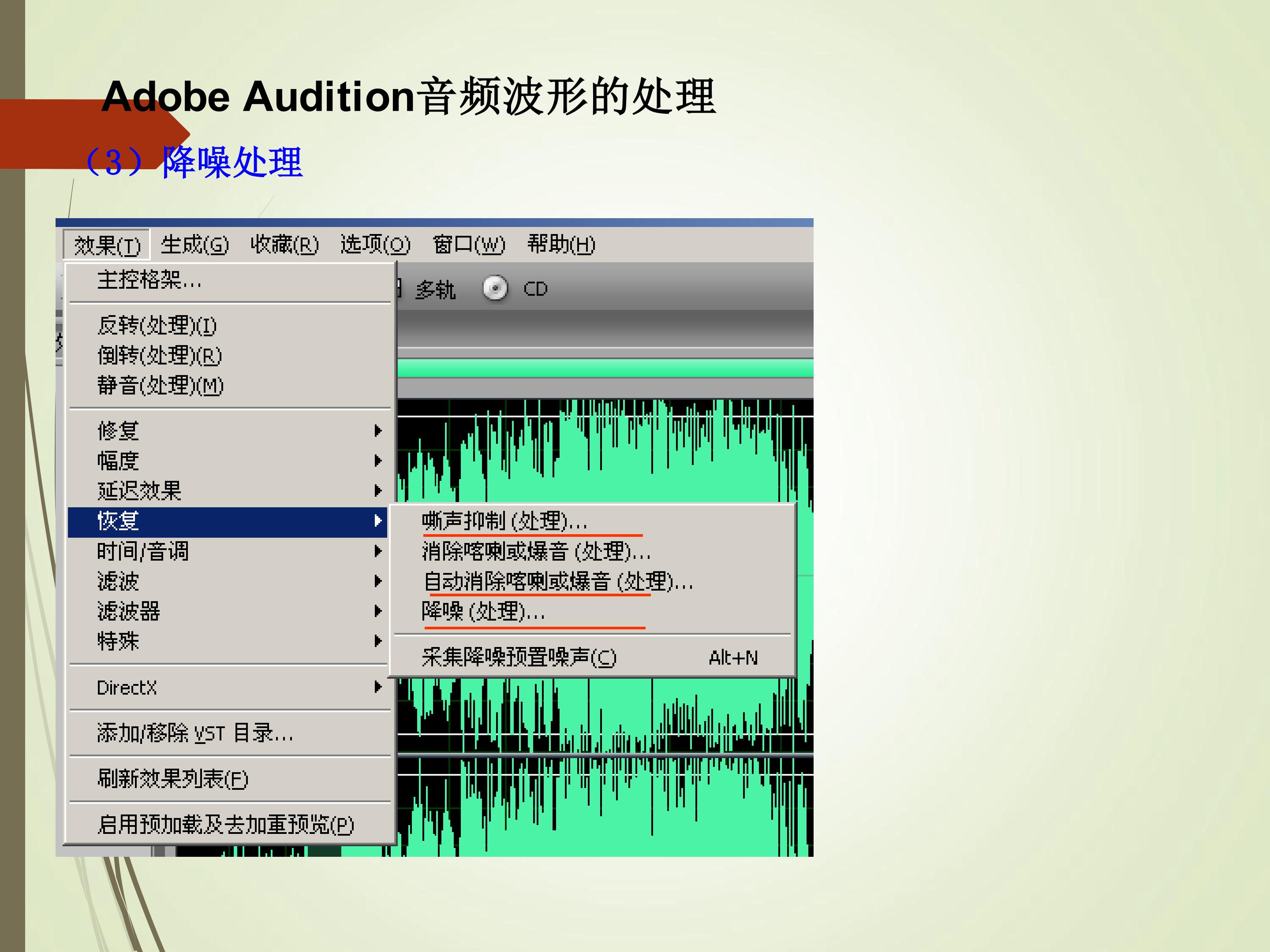Expand the 修复 submenu arrow
This screenshot has width=1270, height=952.
coord(377,430)
